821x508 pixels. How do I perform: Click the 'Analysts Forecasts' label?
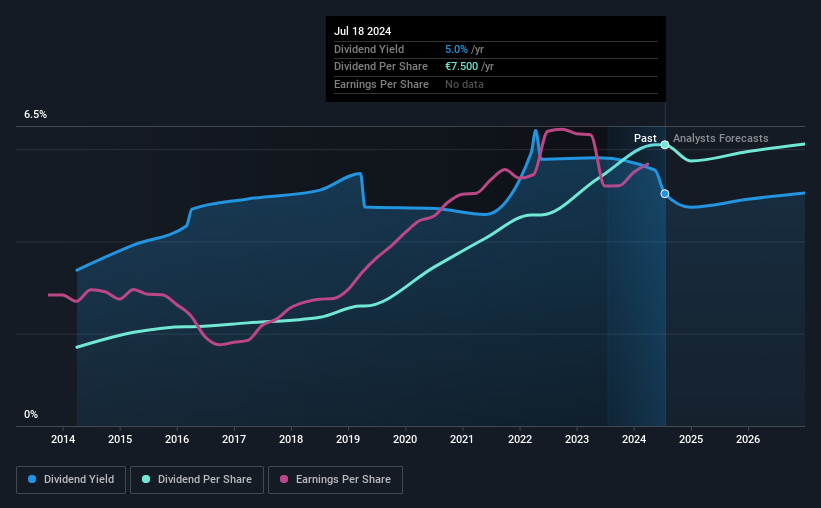click(x=720, y=138)
